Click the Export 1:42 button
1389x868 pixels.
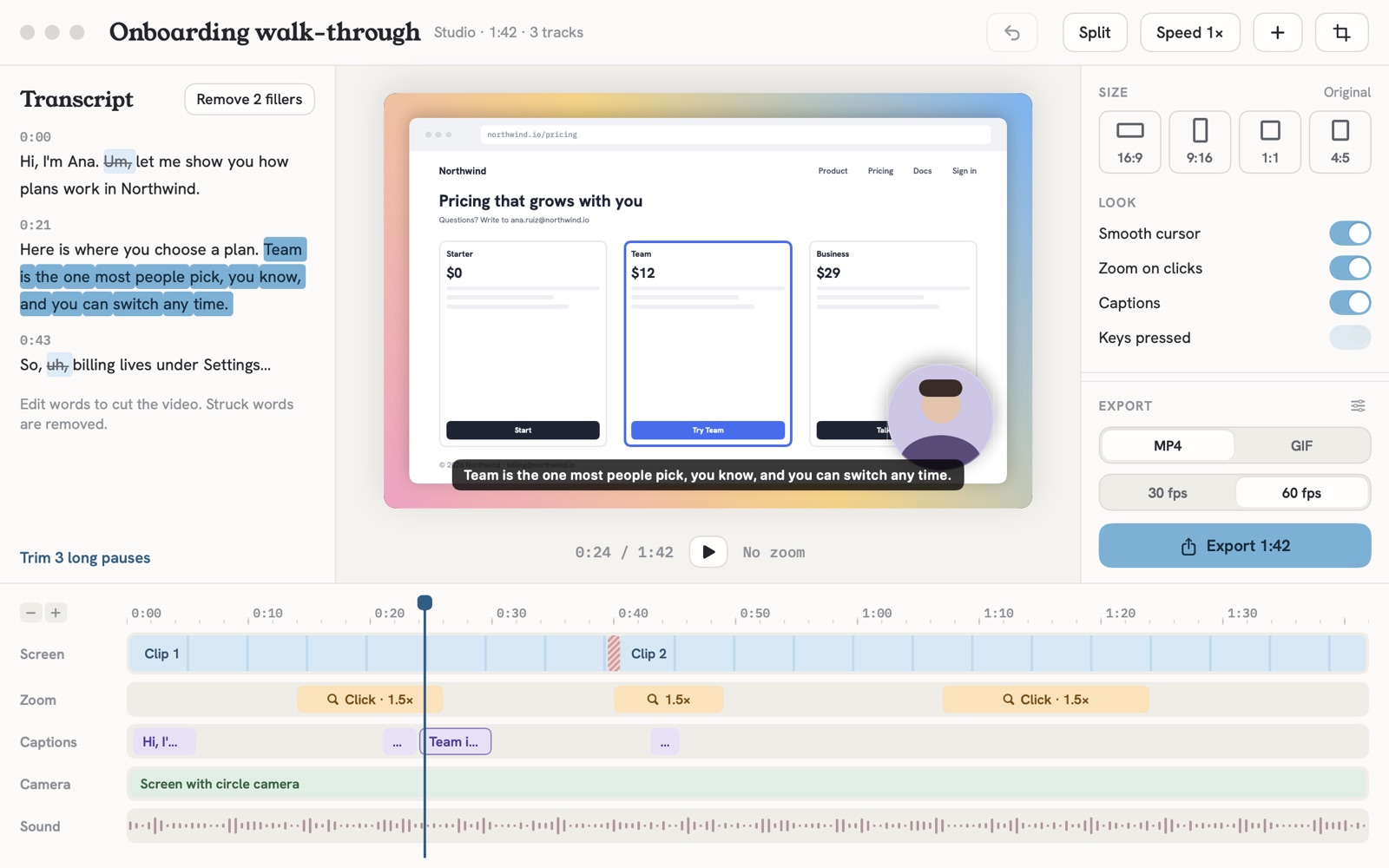(1234, 546)
